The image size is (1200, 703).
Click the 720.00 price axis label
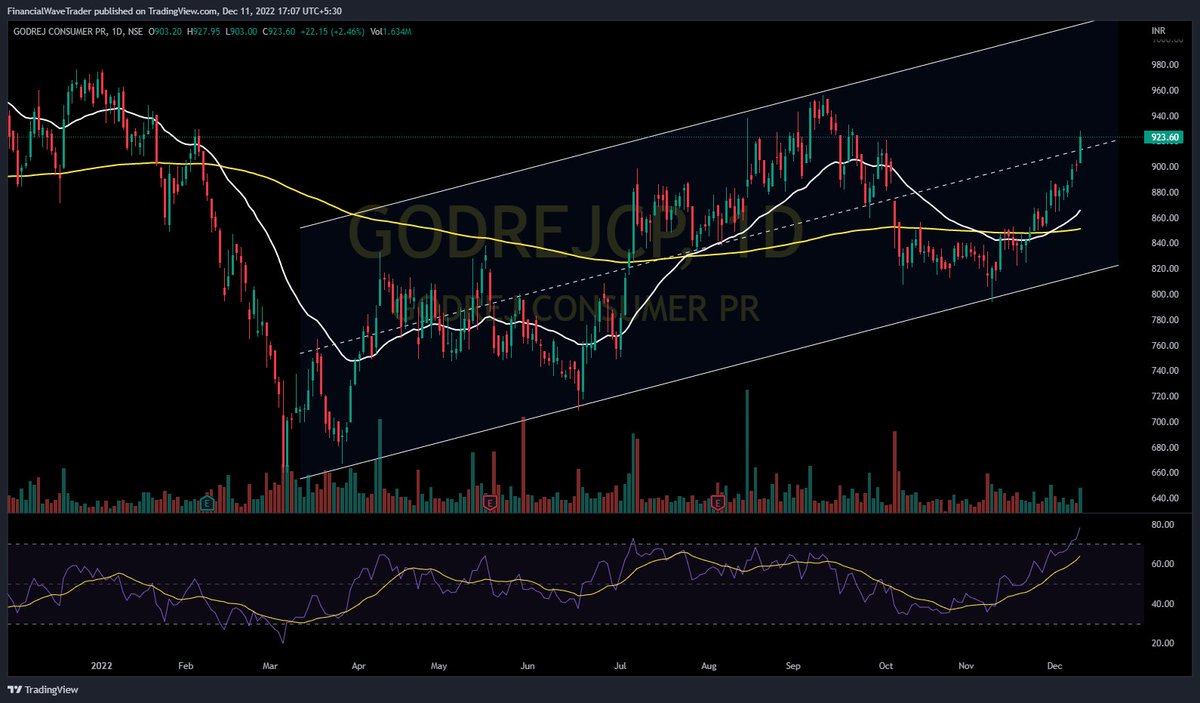[1163, 396]
